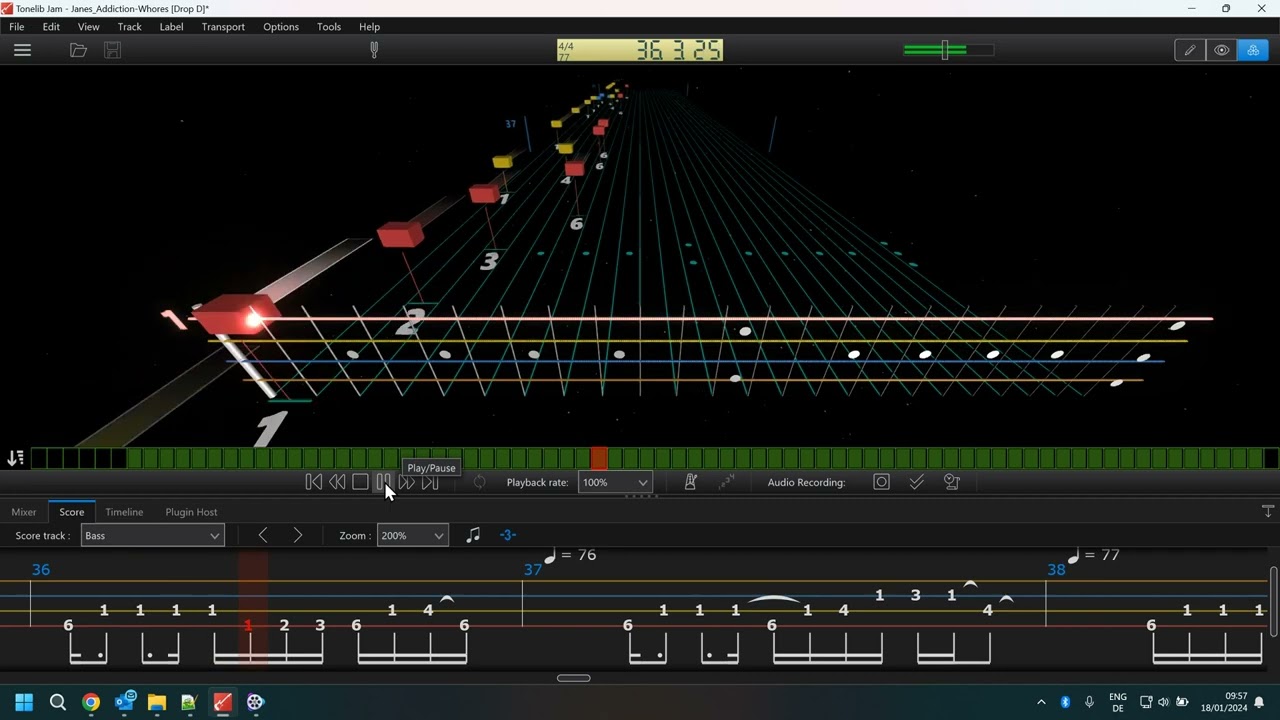Open the Track menu

coord(129,27)
